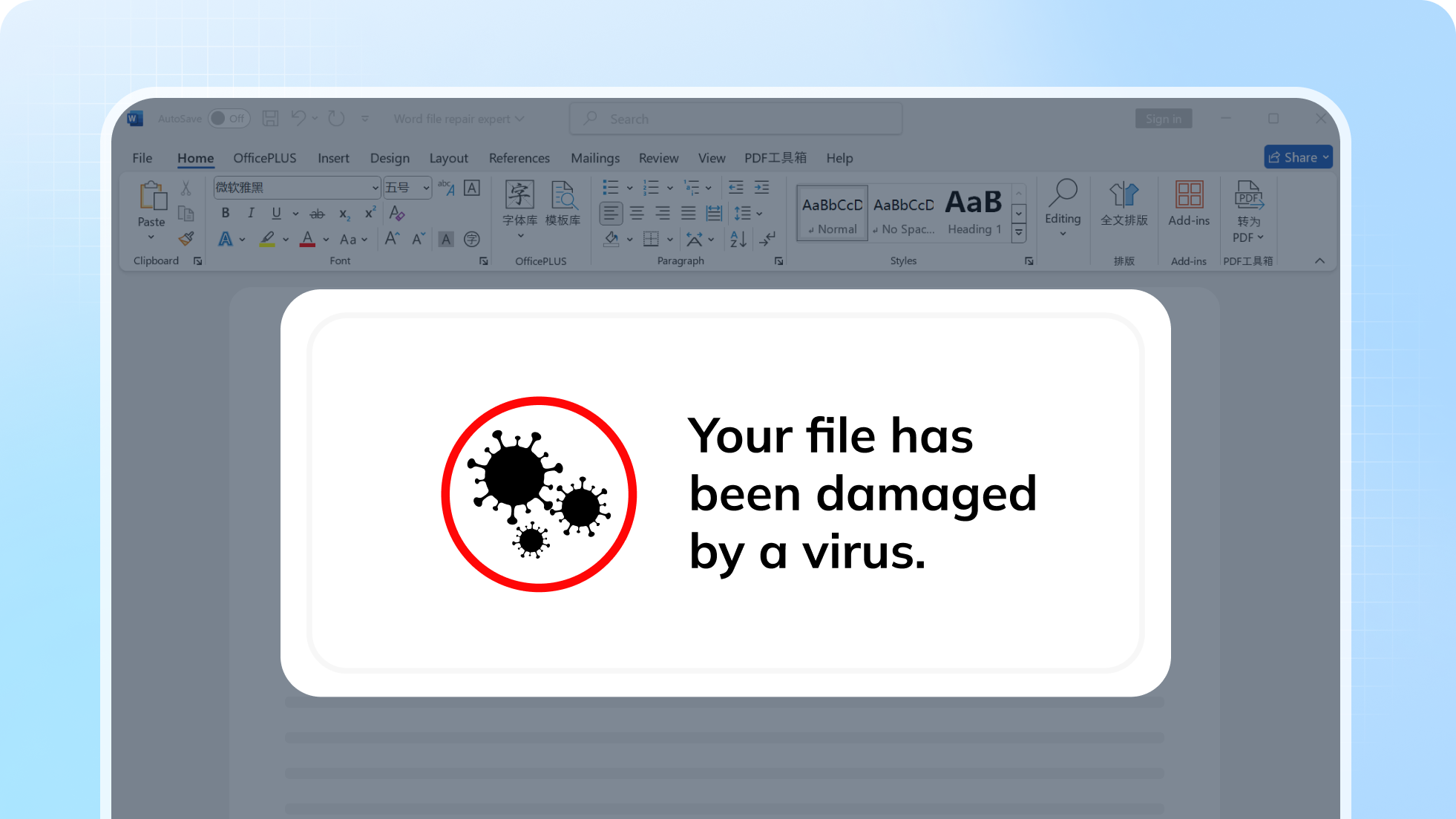1456x819 pixels.
Task: Click the Undo arrow icon
Action: pyautogui.click(x=298, y=119)
